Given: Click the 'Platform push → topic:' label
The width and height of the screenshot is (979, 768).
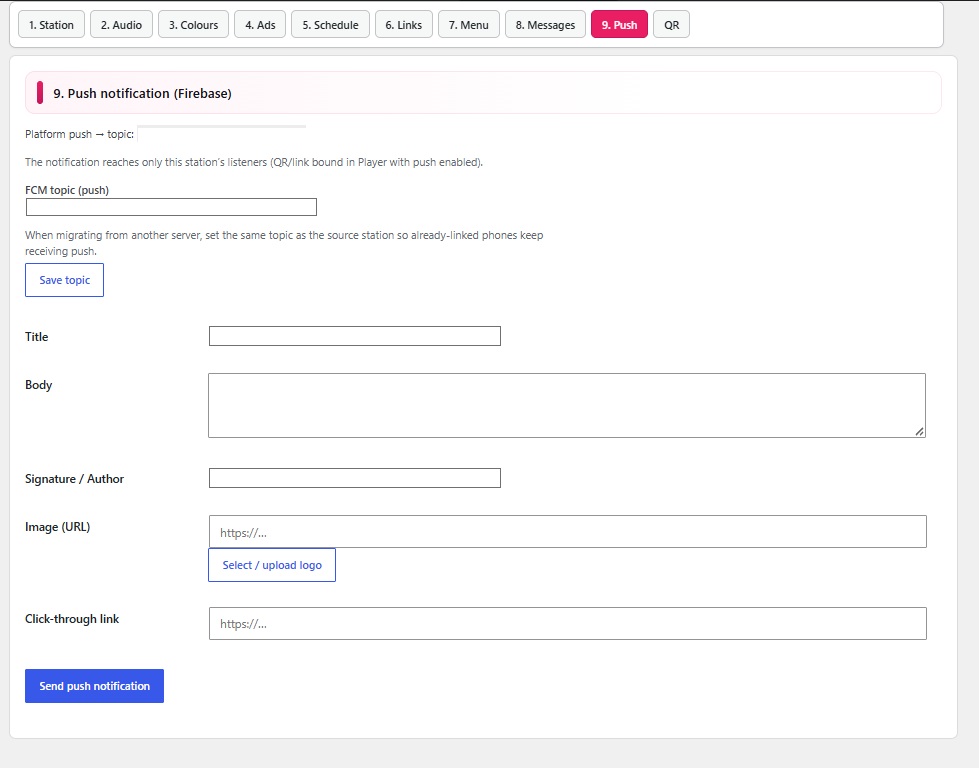Looking at the screenshot, I should (79, 134).
